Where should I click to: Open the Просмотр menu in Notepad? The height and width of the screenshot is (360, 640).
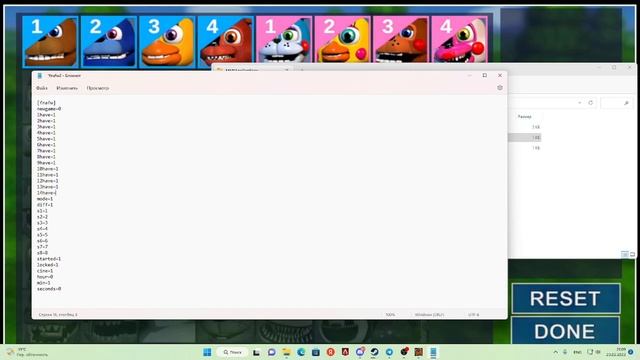(x=98, y=88)
